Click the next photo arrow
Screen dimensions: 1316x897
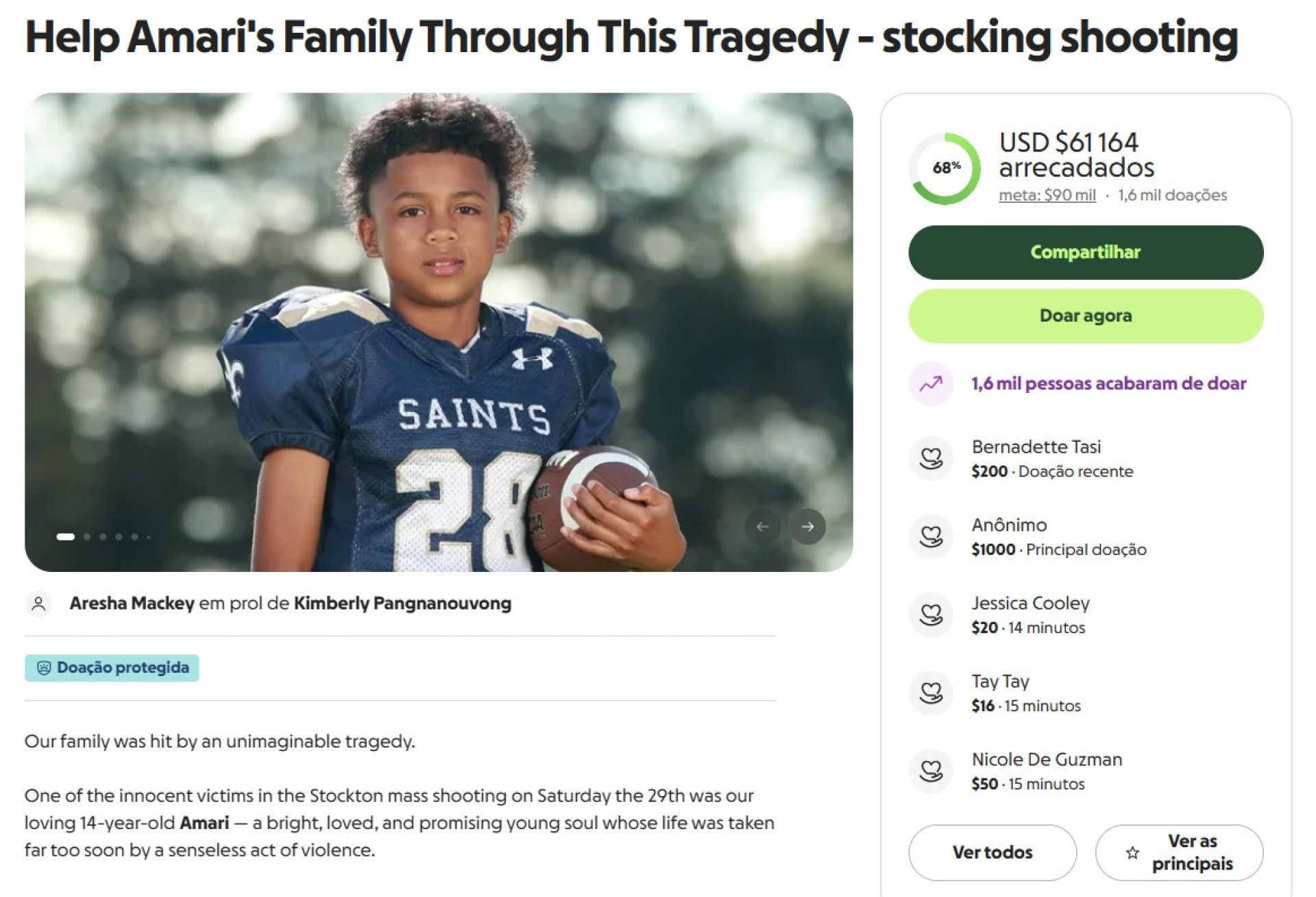click(x=807, y=527)
